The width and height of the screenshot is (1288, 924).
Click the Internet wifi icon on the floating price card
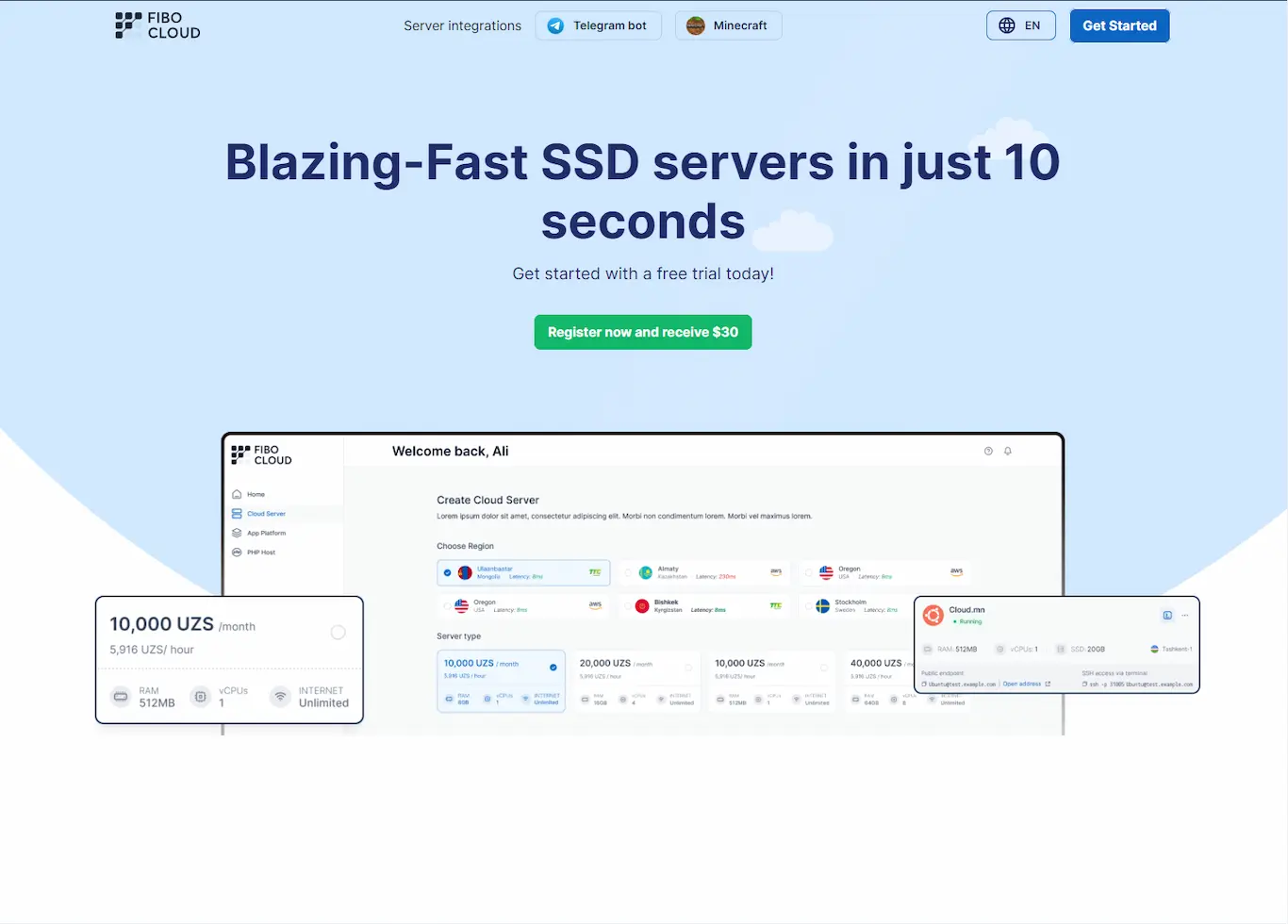tap(280, 697)
